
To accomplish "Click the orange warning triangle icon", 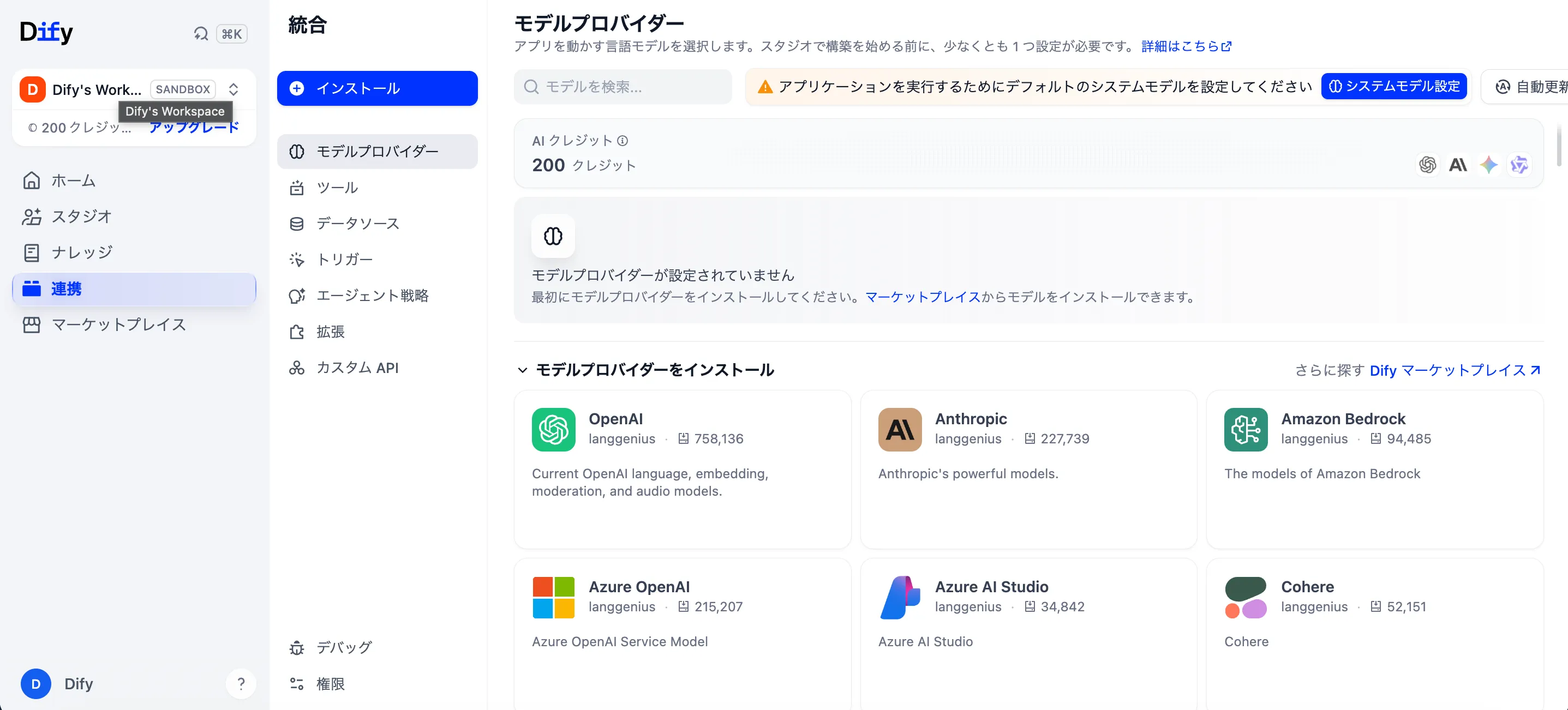I will [765, 87].
